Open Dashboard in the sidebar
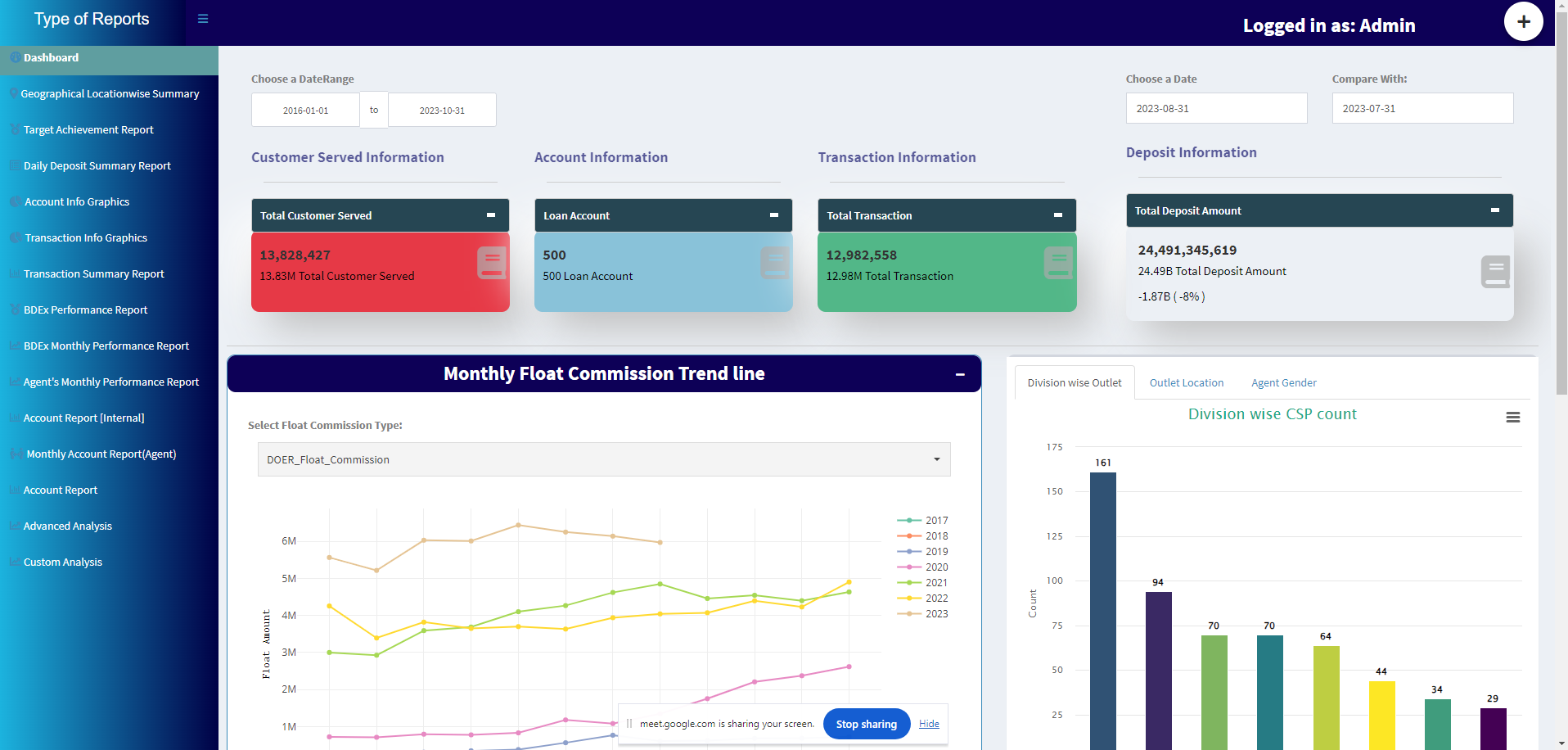Viewport: 1568px width, 750px height. coord(109,57)
